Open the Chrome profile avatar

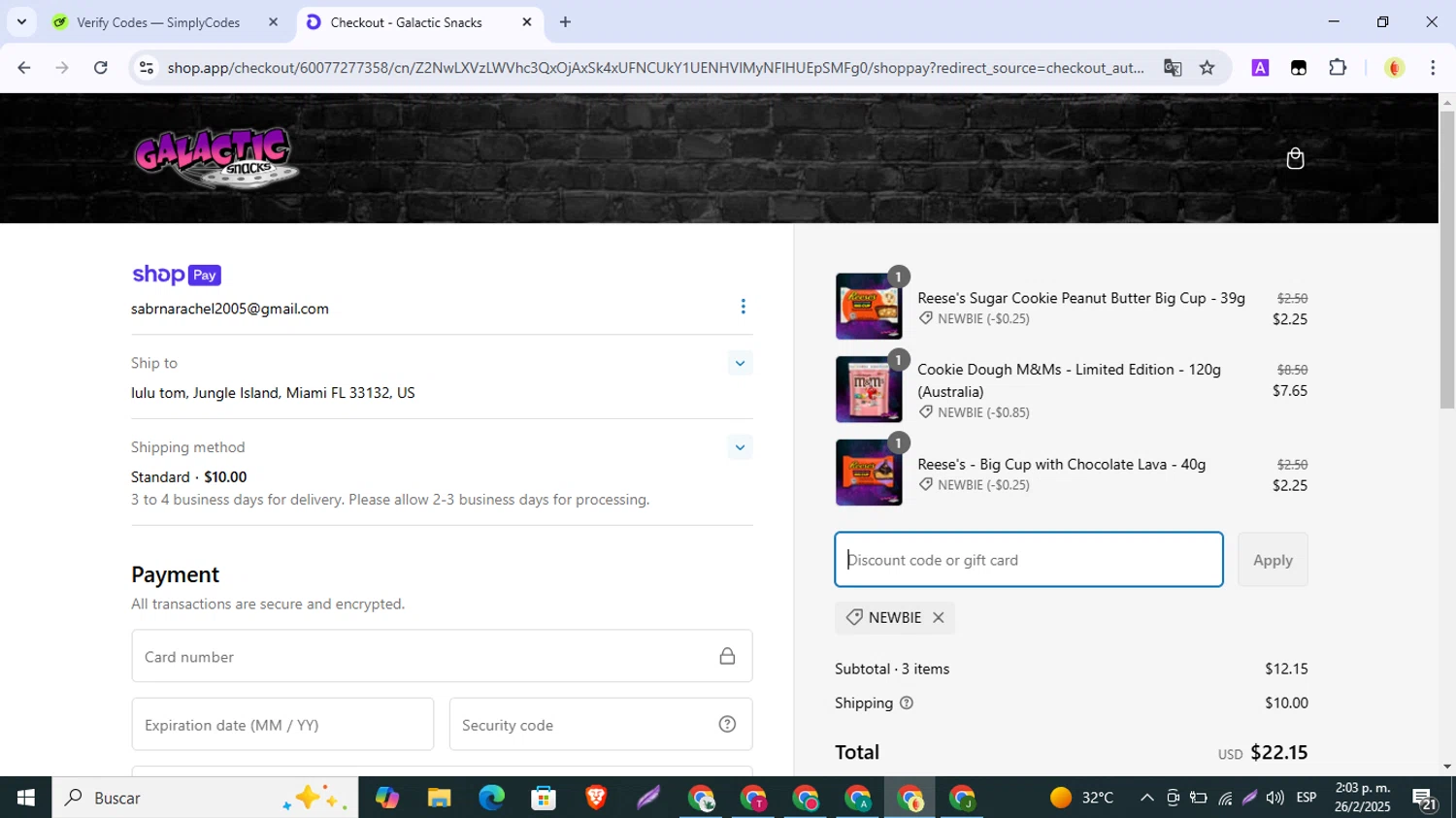point(1395,68)
